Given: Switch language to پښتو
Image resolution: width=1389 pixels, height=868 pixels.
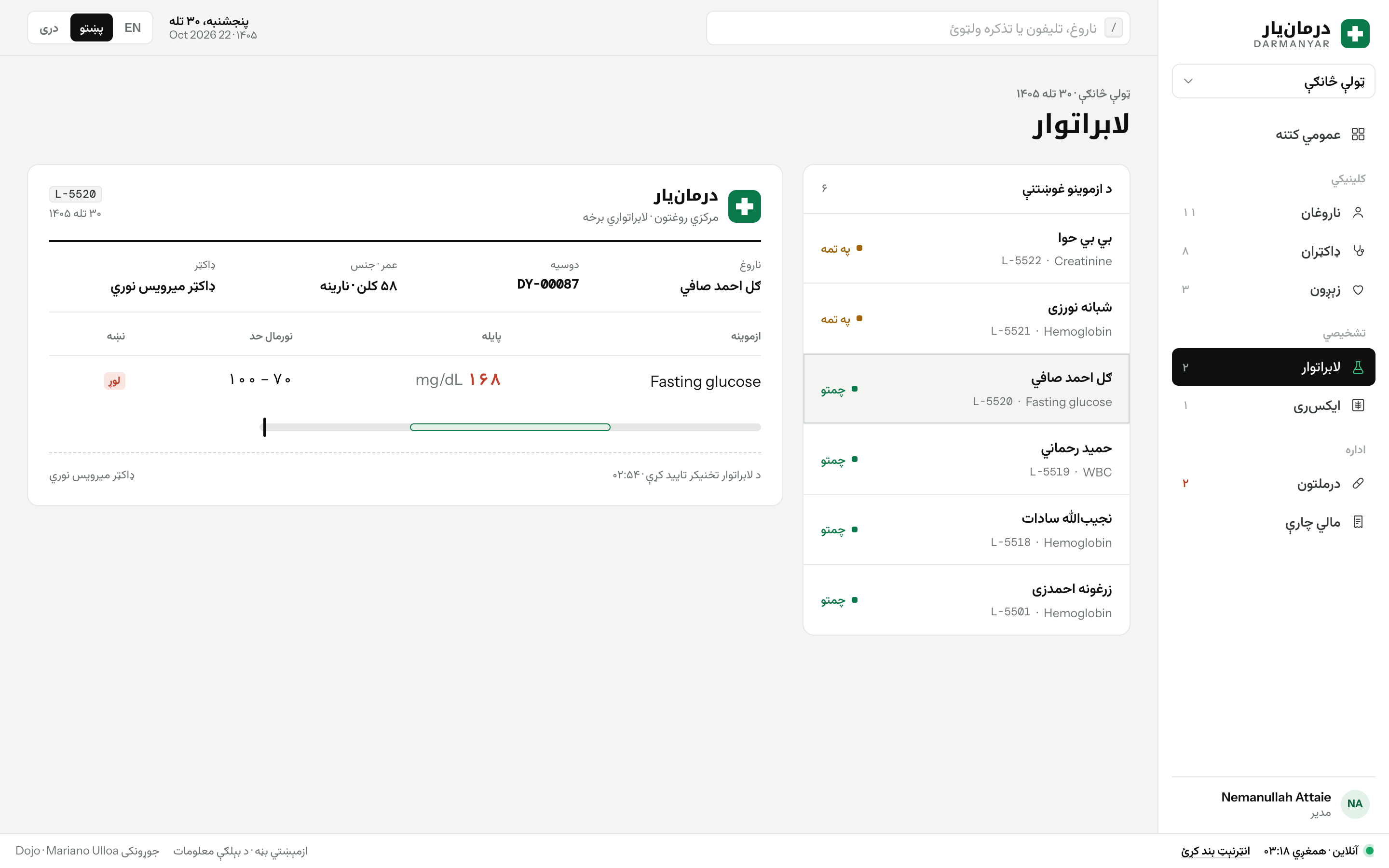Looking at the screenshot, I should tap(91, 27).
